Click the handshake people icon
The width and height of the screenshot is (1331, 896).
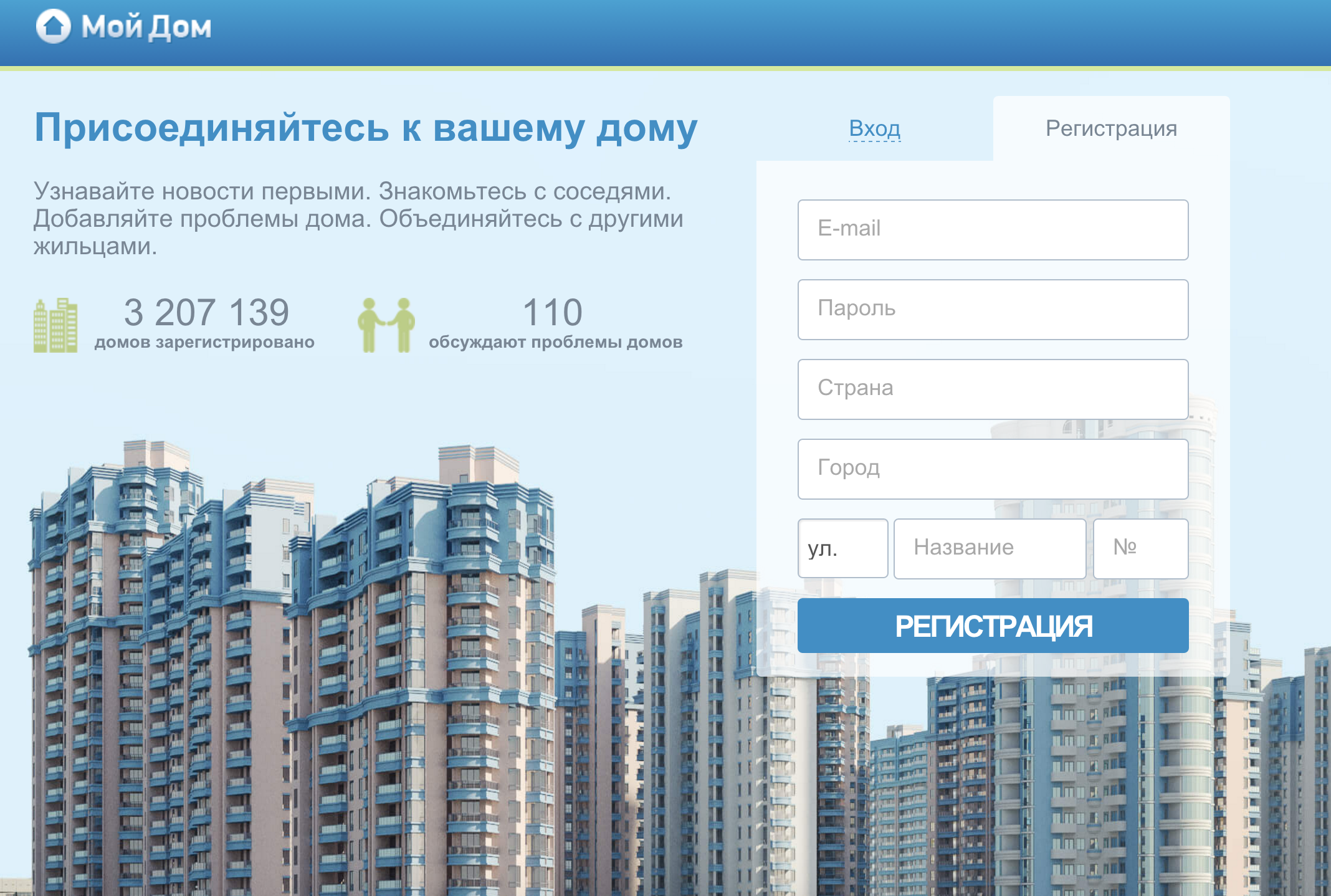[x=386, y=325]
